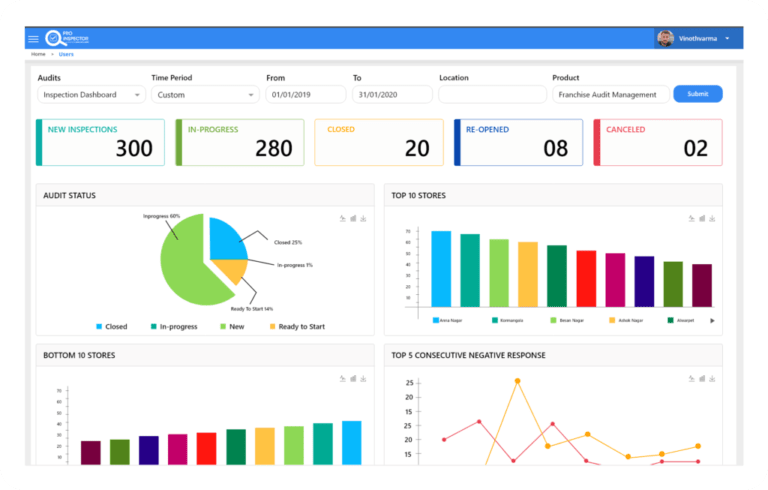Viewport: 768px width, 490px height.
Task: Click the download icon in Top 10 Stores
Action: click(x=712, y=219)
